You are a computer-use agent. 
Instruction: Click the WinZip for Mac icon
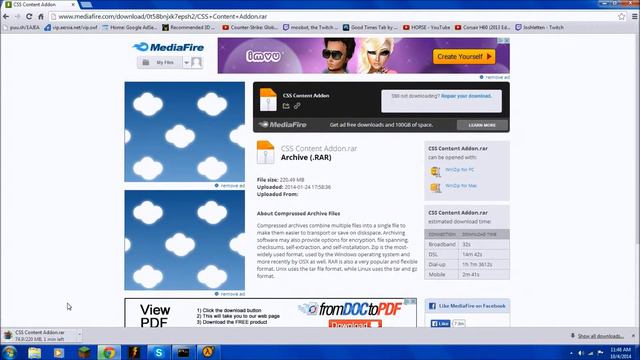[436, 188]
